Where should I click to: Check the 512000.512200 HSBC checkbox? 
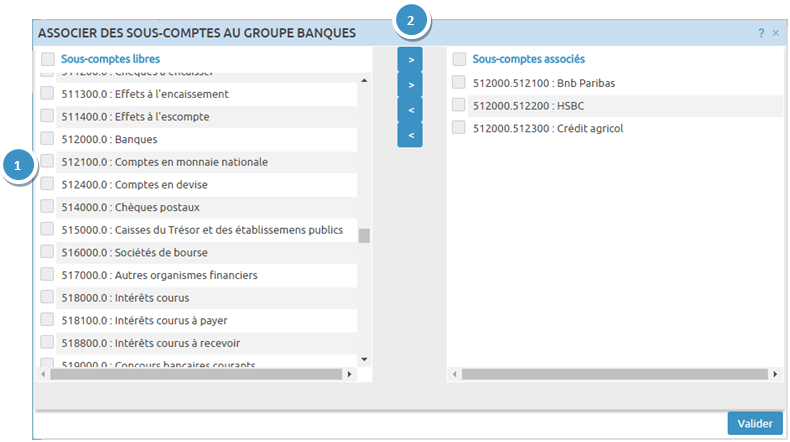(458, 104)
